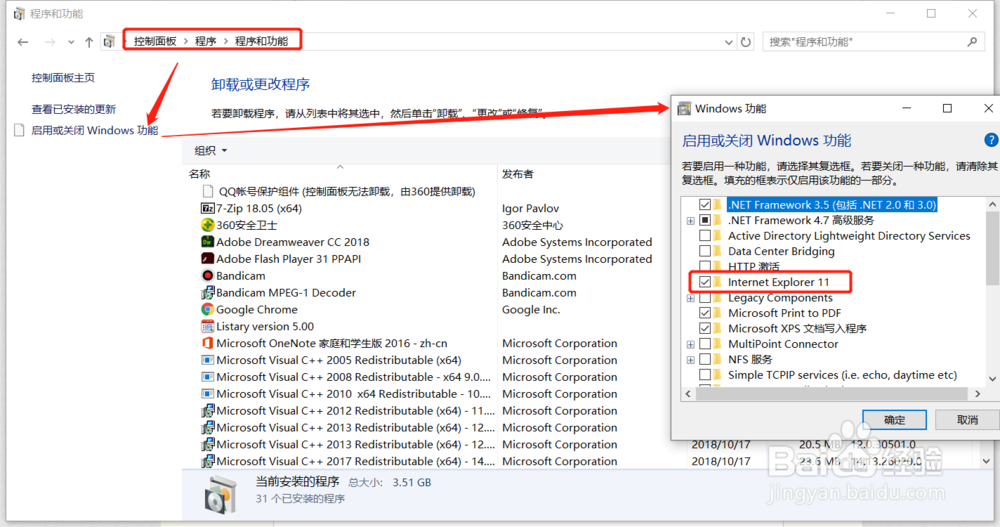Go up one folder level
1000x527 pixels.
tap(89, 42)
